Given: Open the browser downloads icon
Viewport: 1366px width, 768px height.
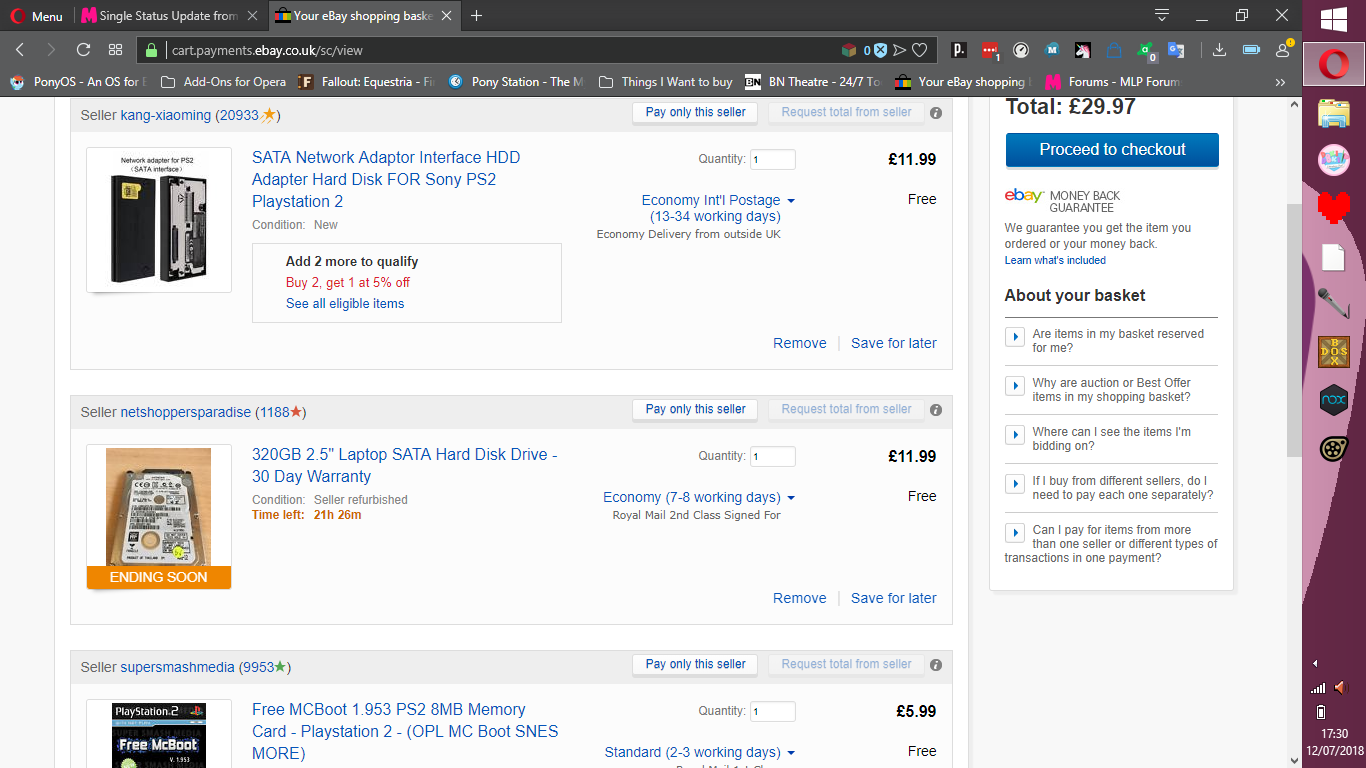Looking at the screenshot, I should [1219, 50].
